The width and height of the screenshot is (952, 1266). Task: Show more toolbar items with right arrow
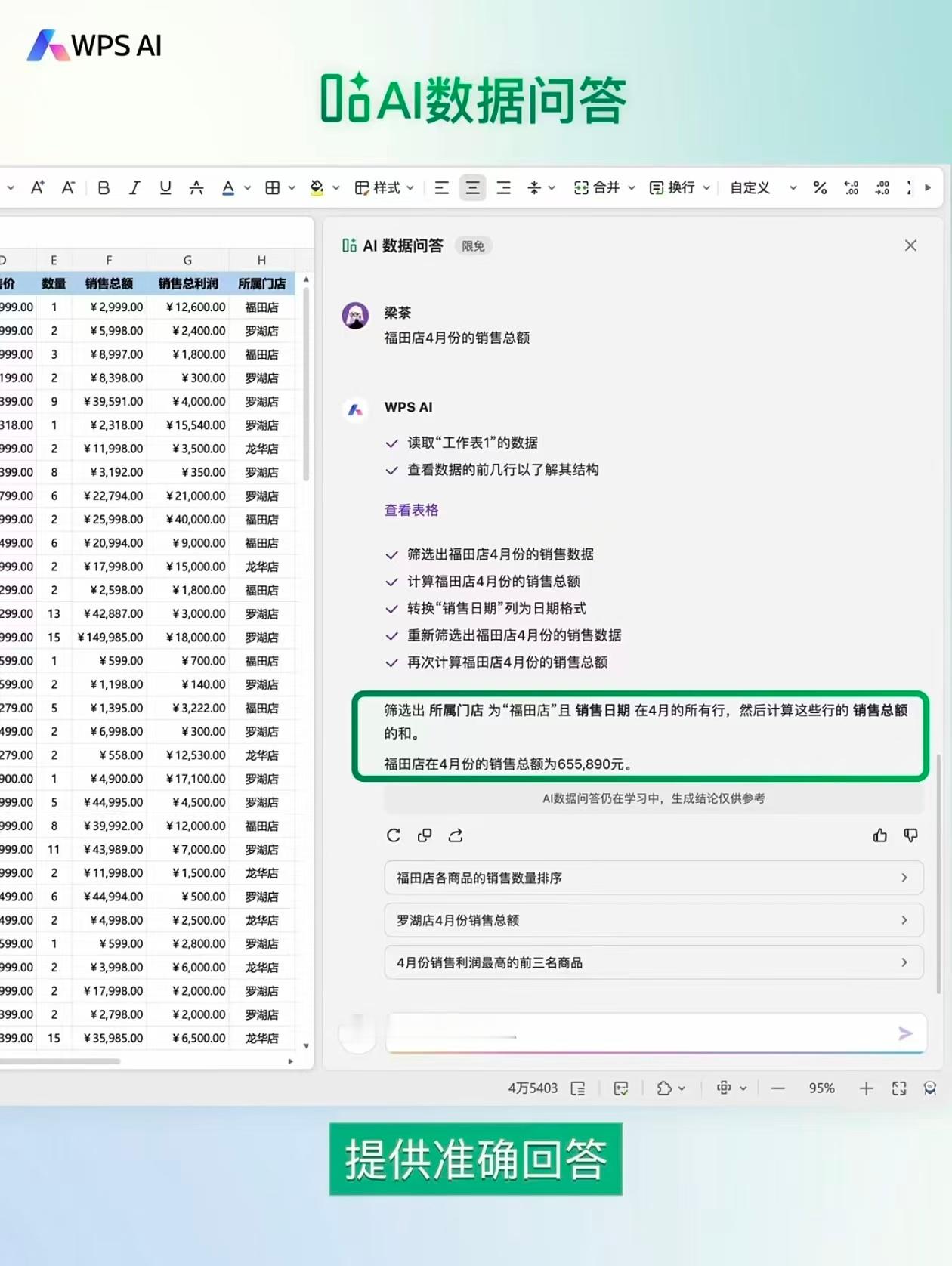pos(928,187)
